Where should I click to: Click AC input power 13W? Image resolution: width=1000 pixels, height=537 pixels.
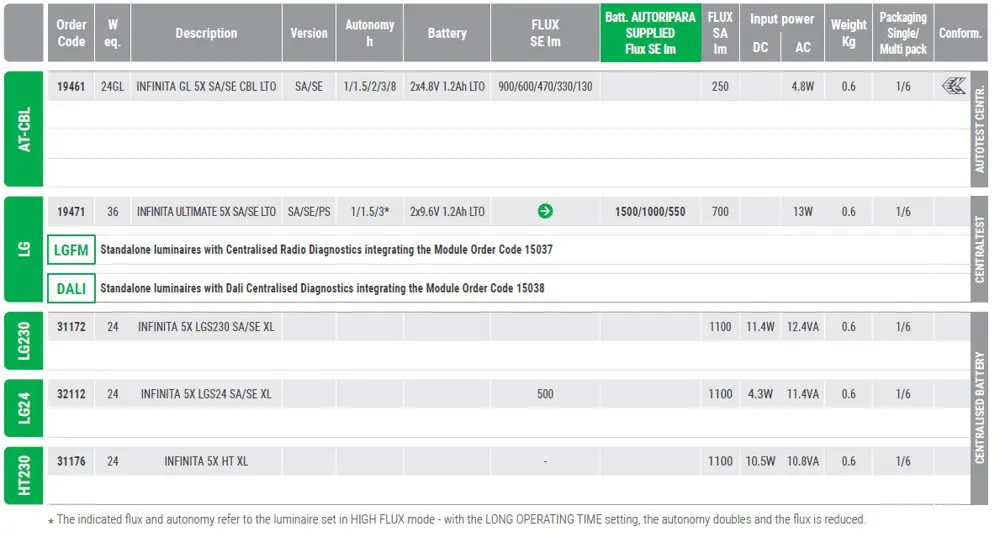[803, 212]
